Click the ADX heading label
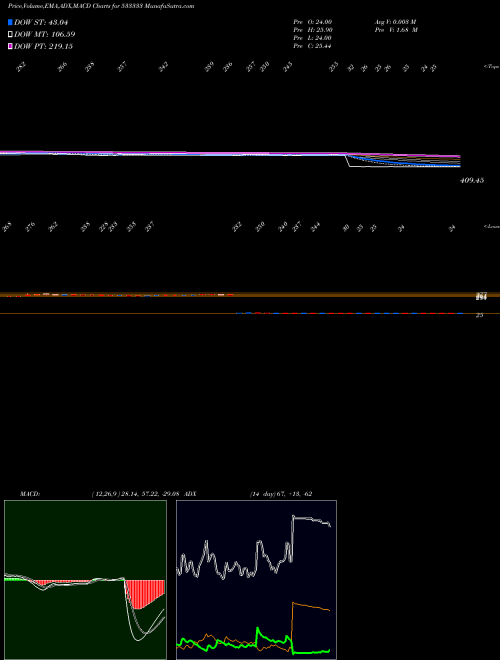This screenshot has width=500, height=660. [x=191, y=494]
